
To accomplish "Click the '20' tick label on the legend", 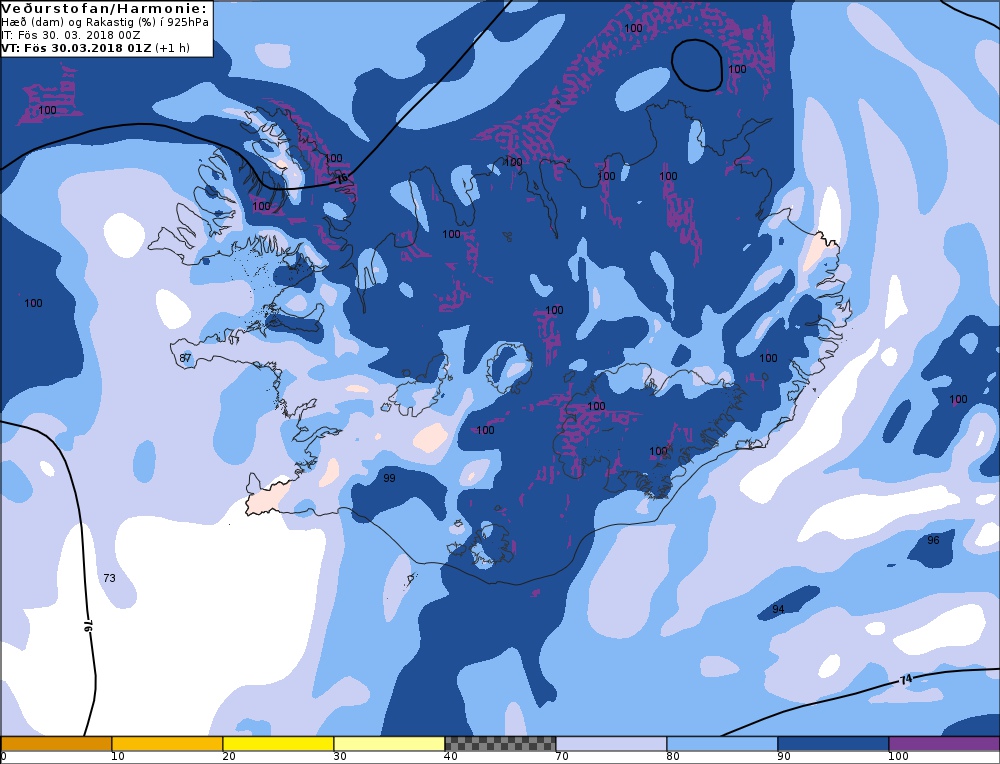I will click(229, 757).
